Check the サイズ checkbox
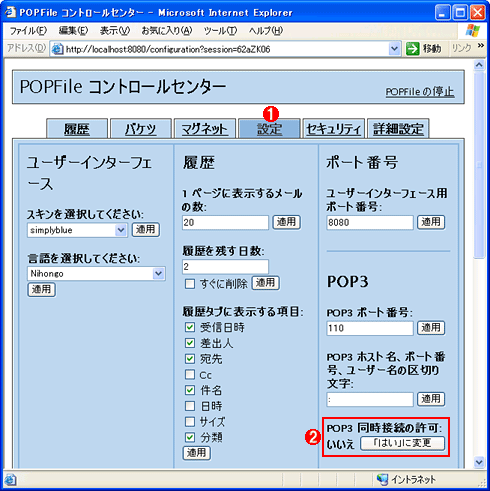The width and height of the screenshot is (490, 491). (x=190, y=422)
